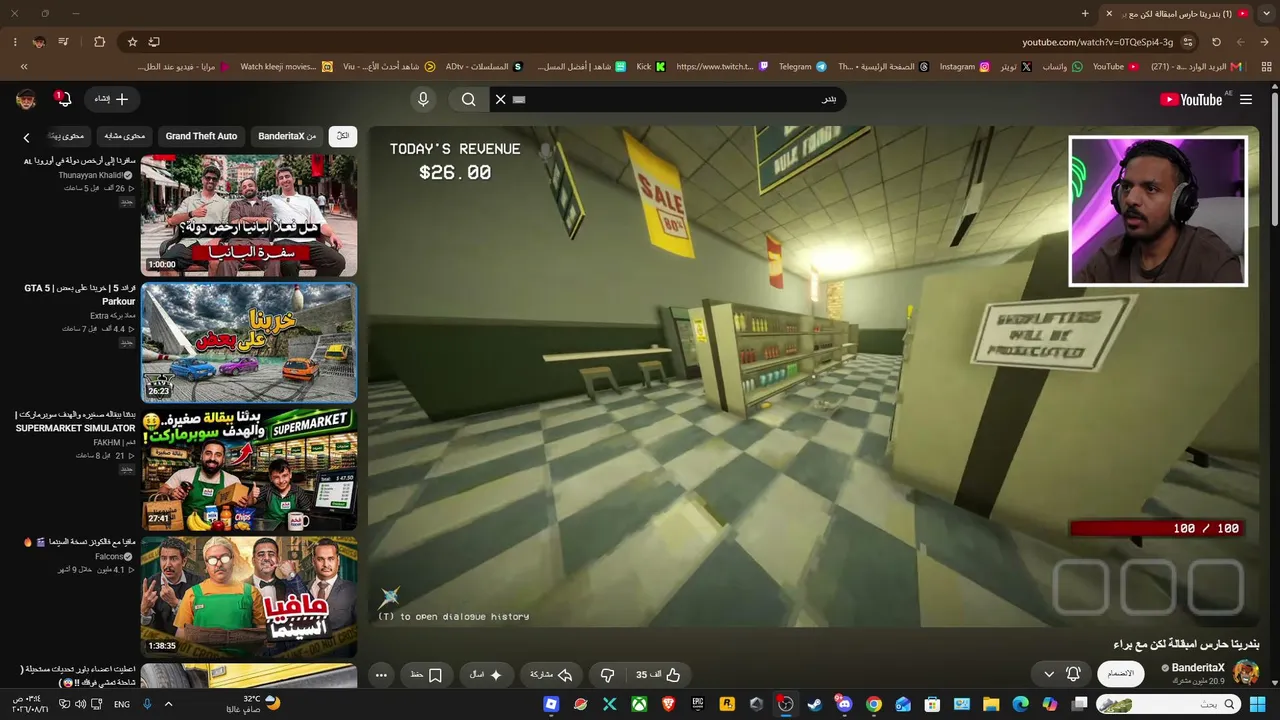Bookmark this page with the star icon
This screenshot has width=1280, height=720.
[x=132, y=42]
